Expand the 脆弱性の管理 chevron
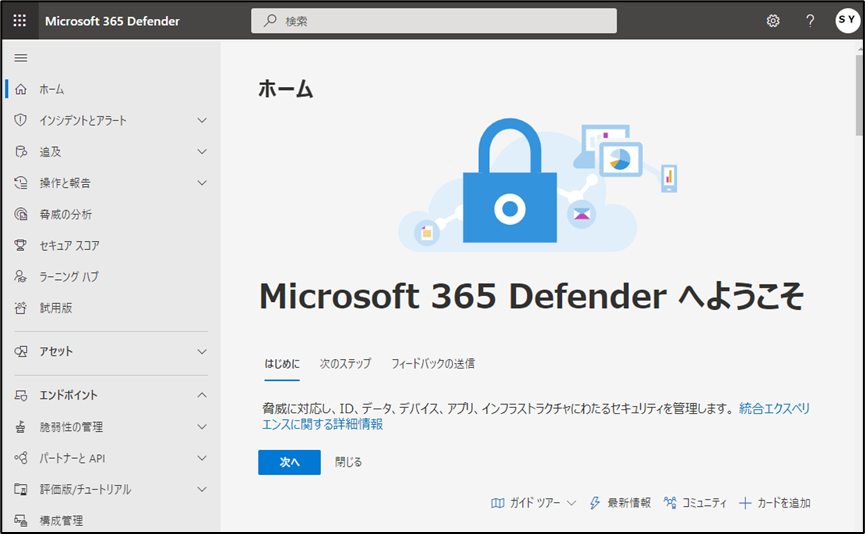The width and height of the screenshot is (865, 534). pyautogui.click(x=202, y=427)
